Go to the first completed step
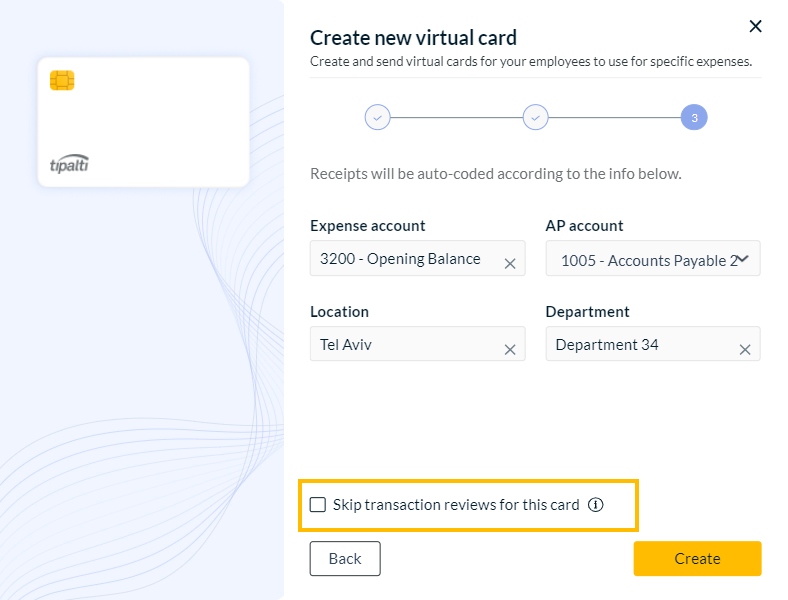The image size is (788, 600). [377, 118]
